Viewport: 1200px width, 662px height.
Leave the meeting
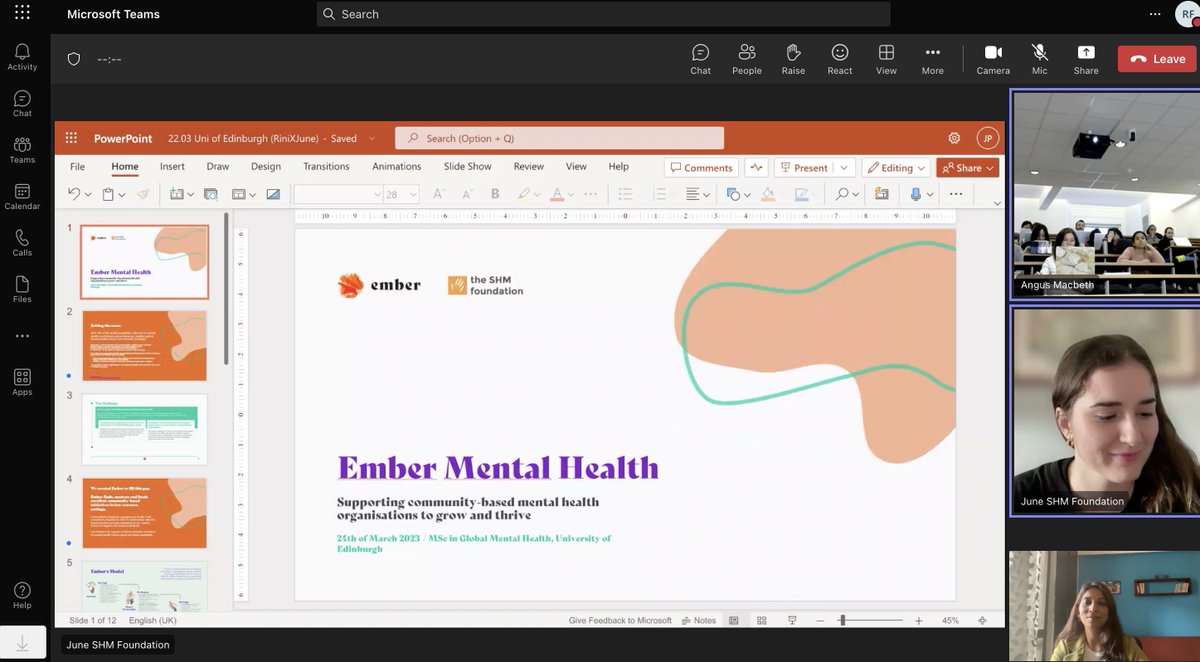1157,59
